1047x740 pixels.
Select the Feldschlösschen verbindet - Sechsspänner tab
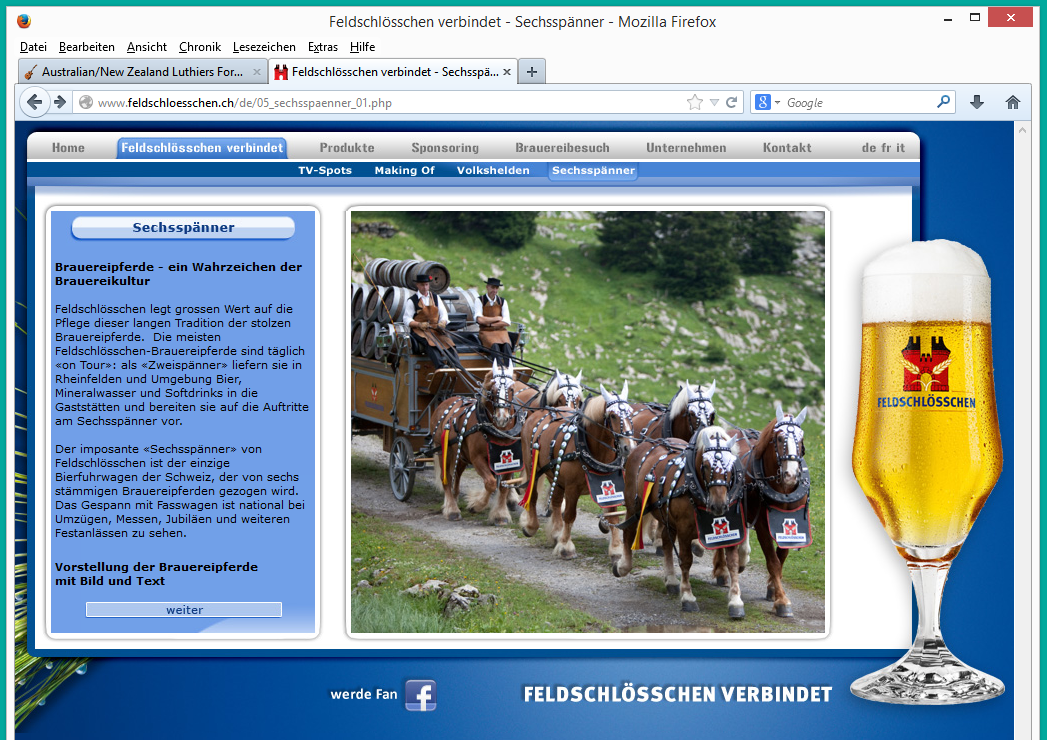pyautogui.click(x=393, y=71)
